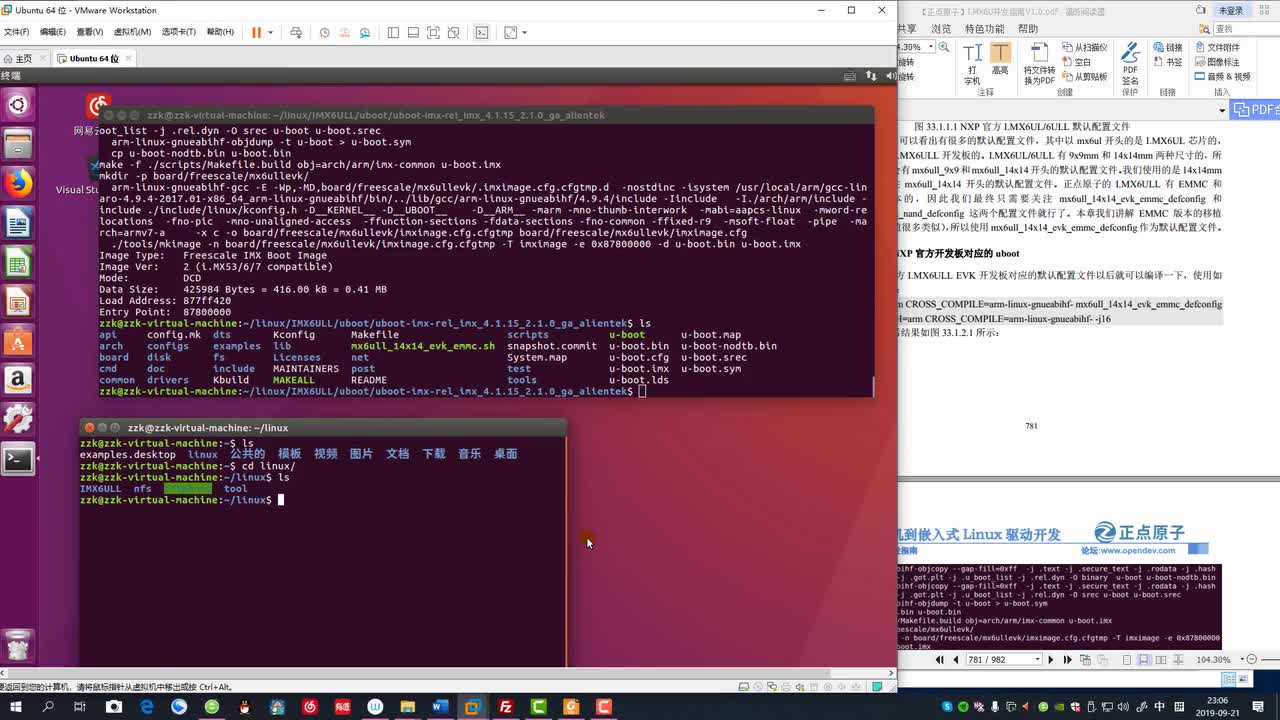The image size is (1280, 720).
Task: Go to previous page in PDF reader
Action: click(956, 660)
